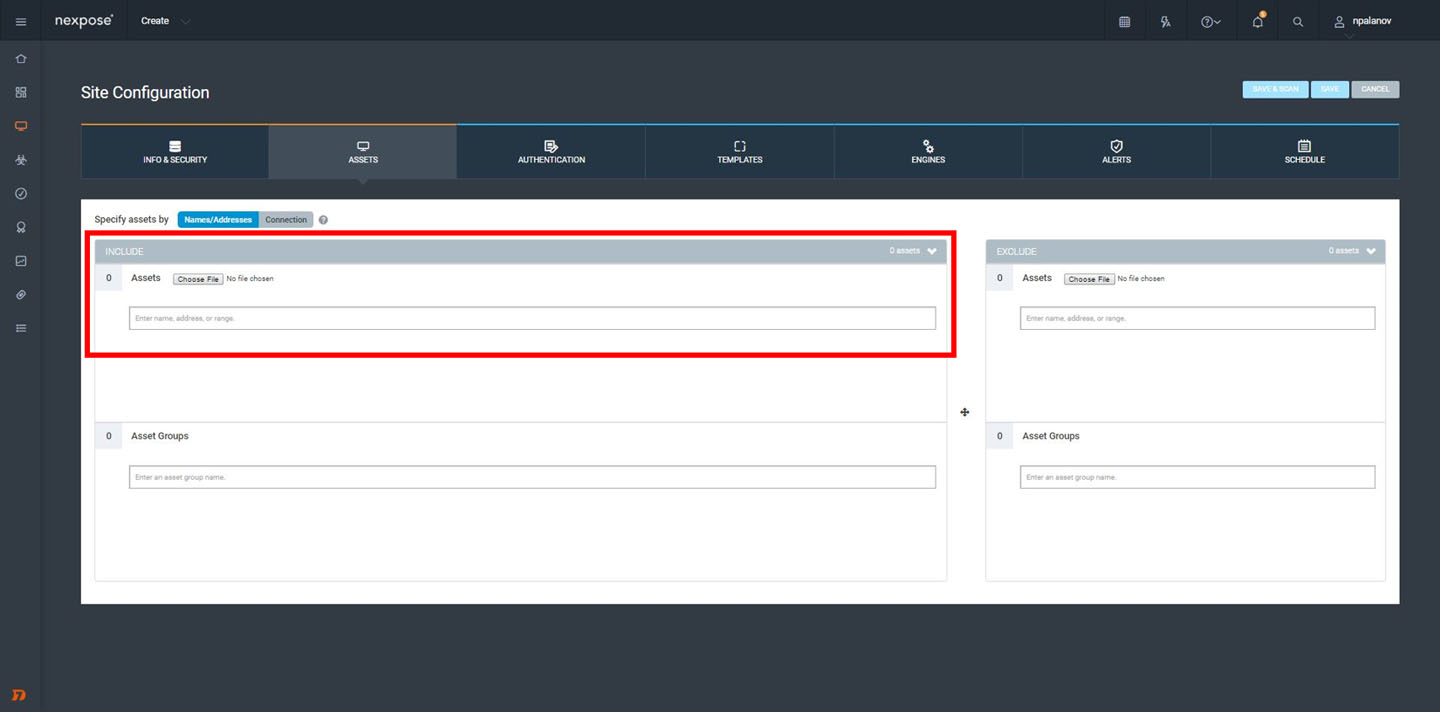Viewport: 1440px width, 712px height.
Task: Open the search magnifier icon
Action: point(1298,21)
